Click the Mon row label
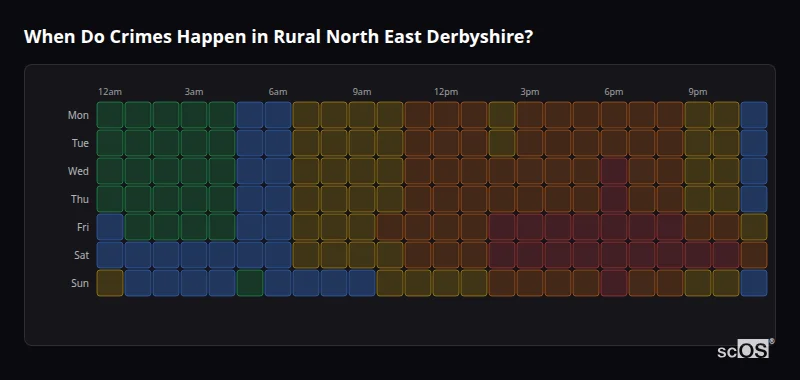The width and height of the screenshot is (800, 380). tap(78, 115)
